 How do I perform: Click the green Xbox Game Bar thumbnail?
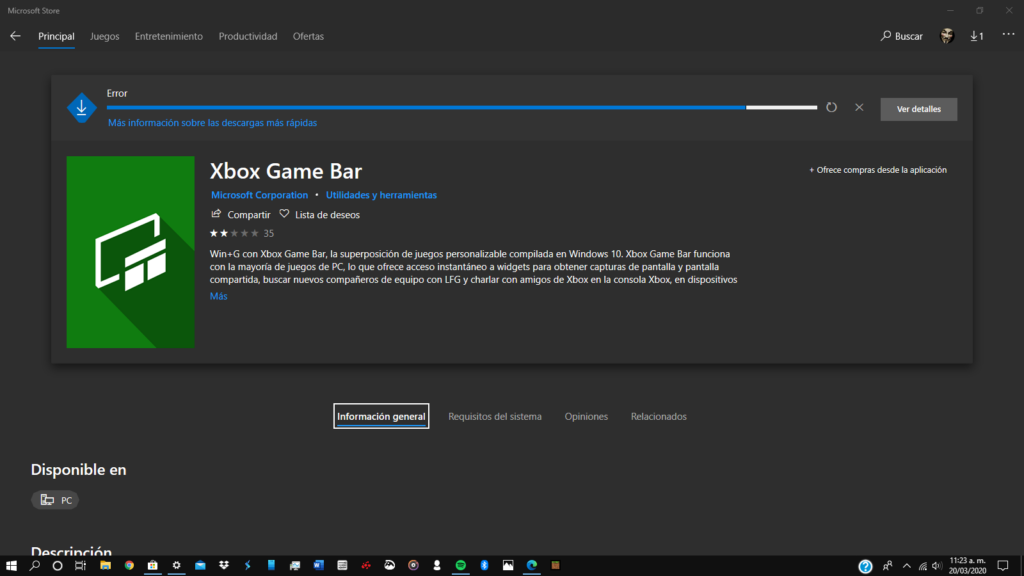pos(130,252)
